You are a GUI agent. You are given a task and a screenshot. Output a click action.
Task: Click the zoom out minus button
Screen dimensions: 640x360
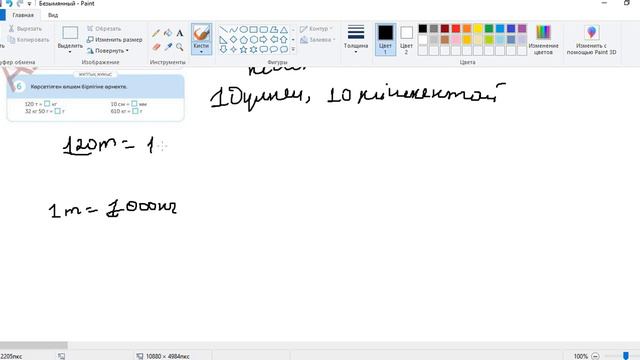(596, 356)
